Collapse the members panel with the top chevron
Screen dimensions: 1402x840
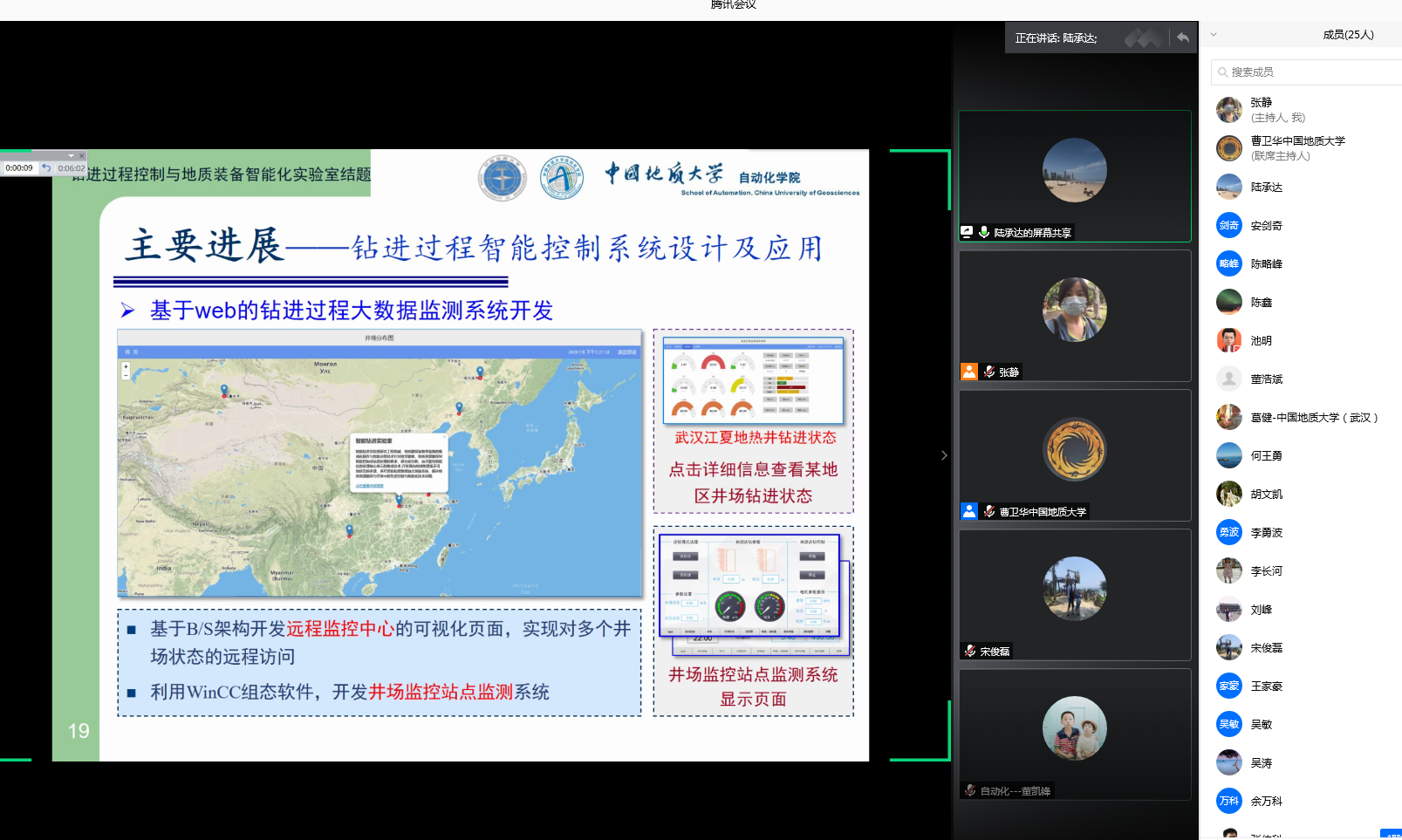click(1213, 35)
